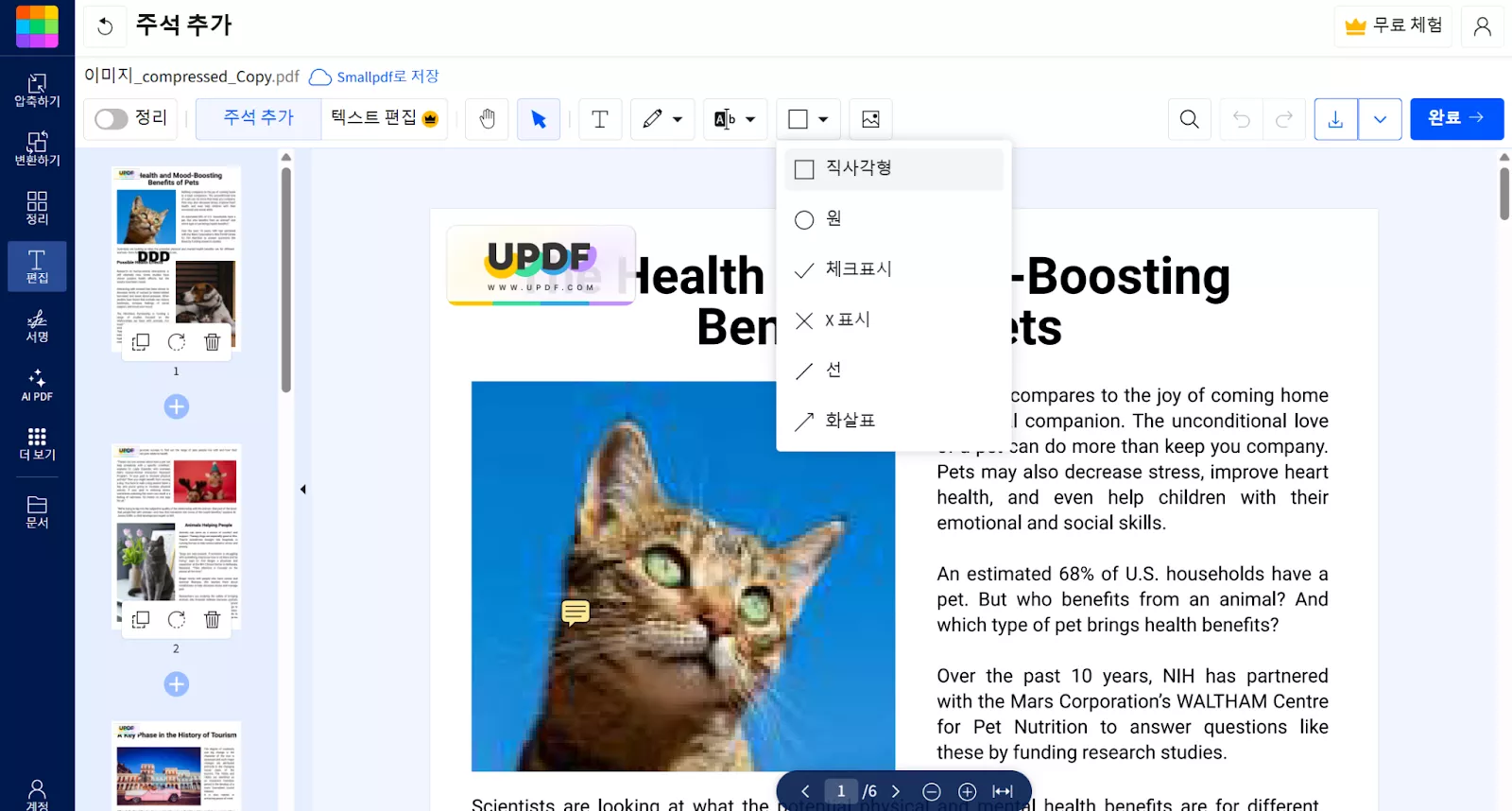Image resolution: width=1512 pixels, height=811 pixels.
Task: Select the hand pan tool
Action: [x=487, y=119]
